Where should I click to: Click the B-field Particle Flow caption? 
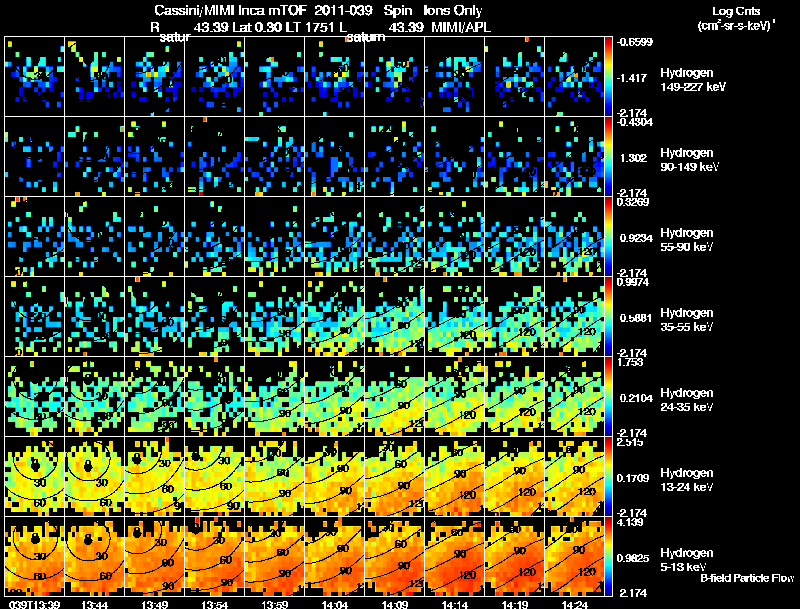pos(747,578)
